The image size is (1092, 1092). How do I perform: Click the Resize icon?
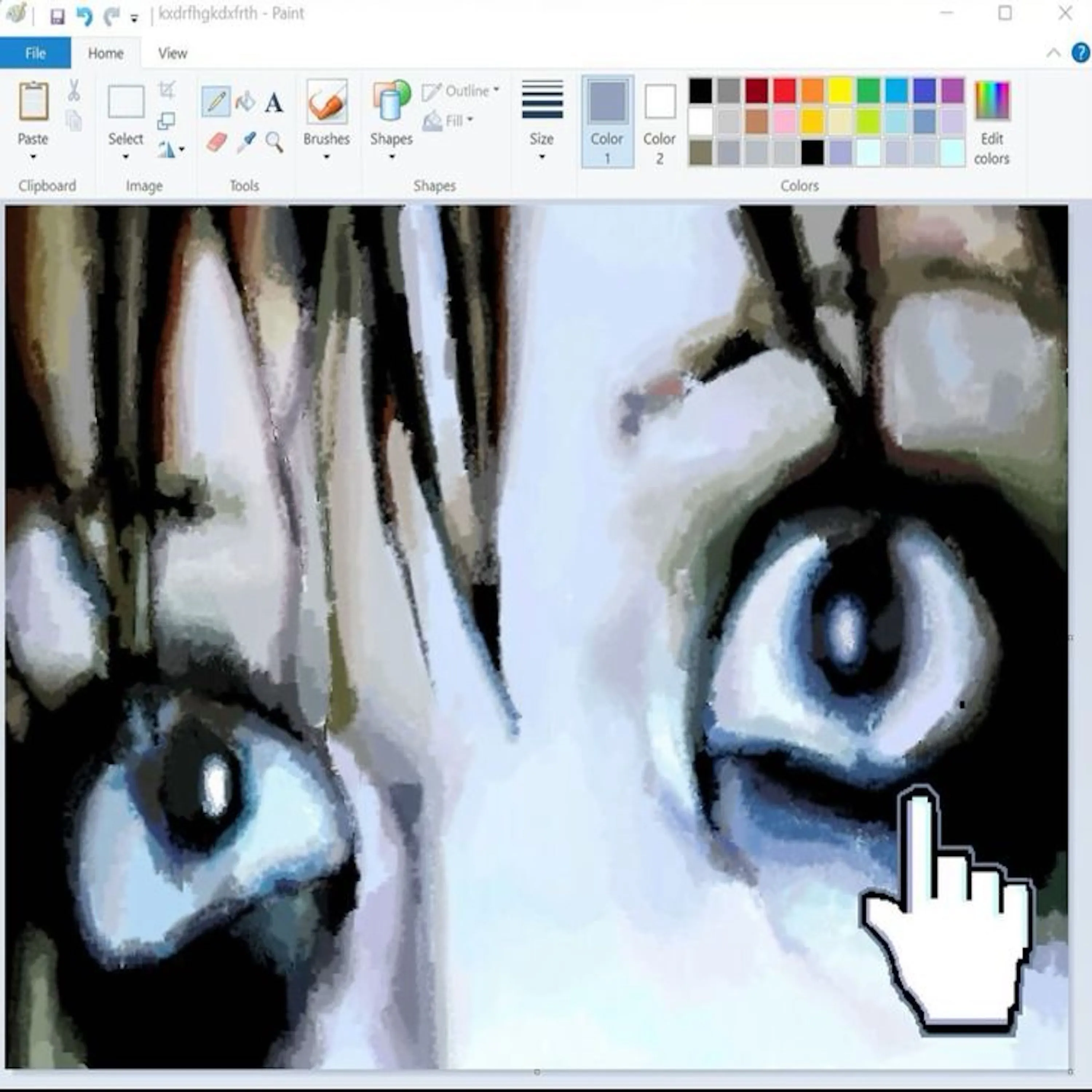tap(166, 120)
